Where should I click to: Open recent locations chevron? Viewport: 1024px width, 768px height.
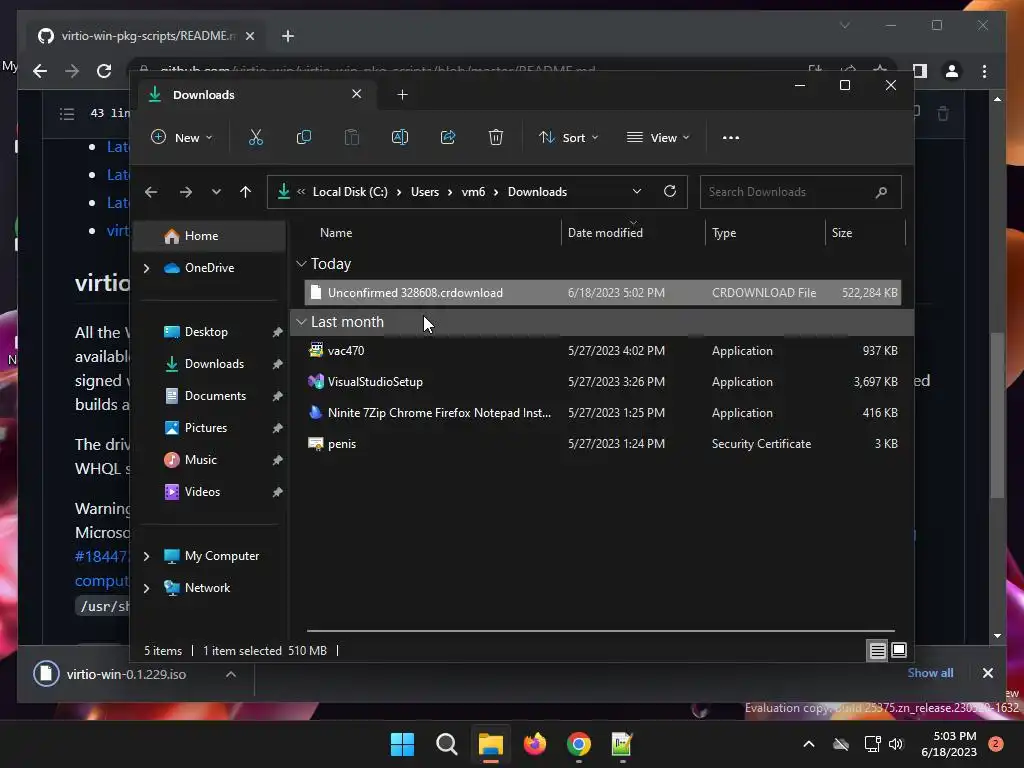(216, 192)
